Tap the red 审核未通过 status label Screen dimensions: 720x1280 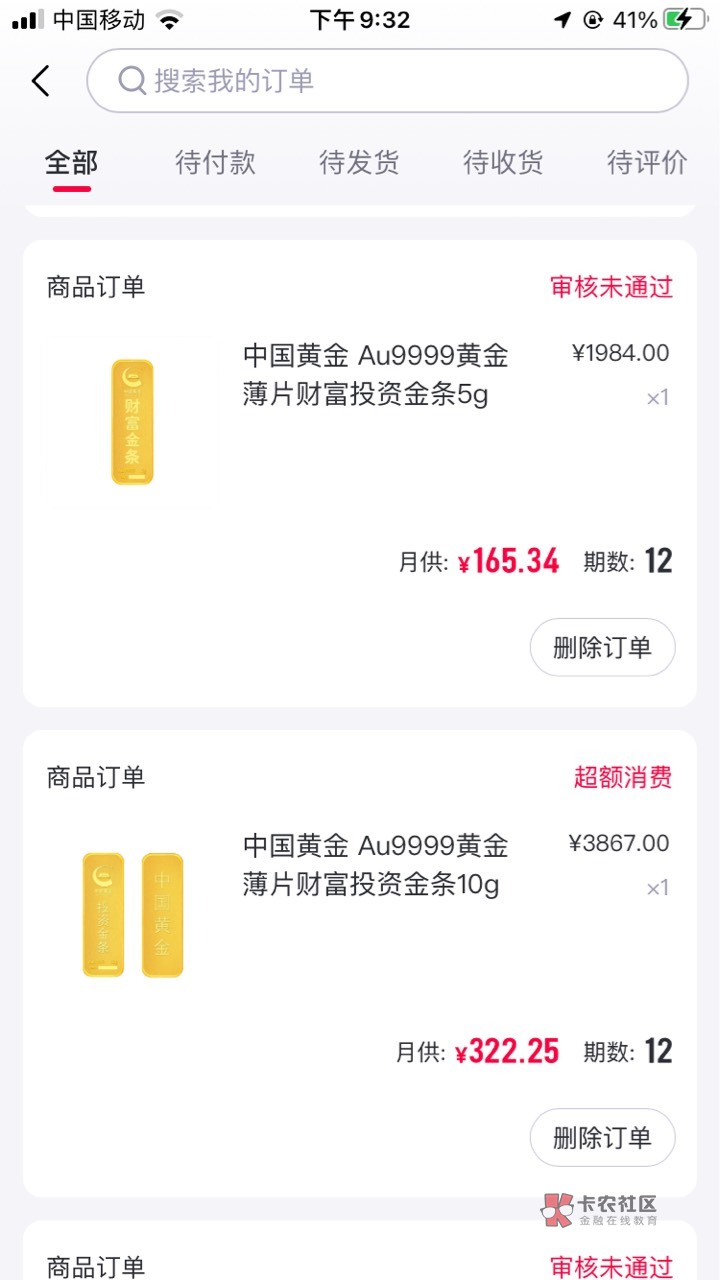click(611, 287)
